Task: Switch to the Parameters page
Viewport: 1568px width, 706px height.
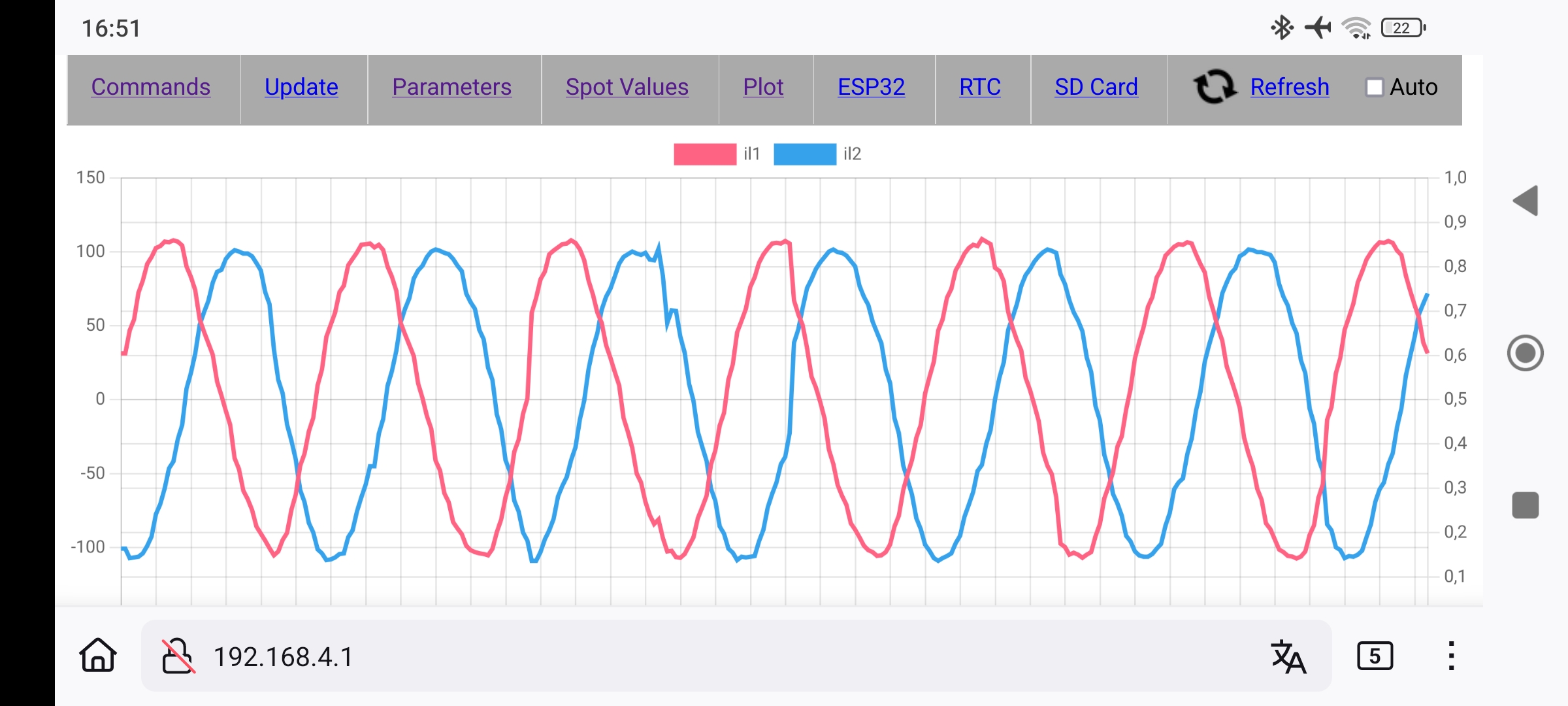Action: tap(451, 87)
